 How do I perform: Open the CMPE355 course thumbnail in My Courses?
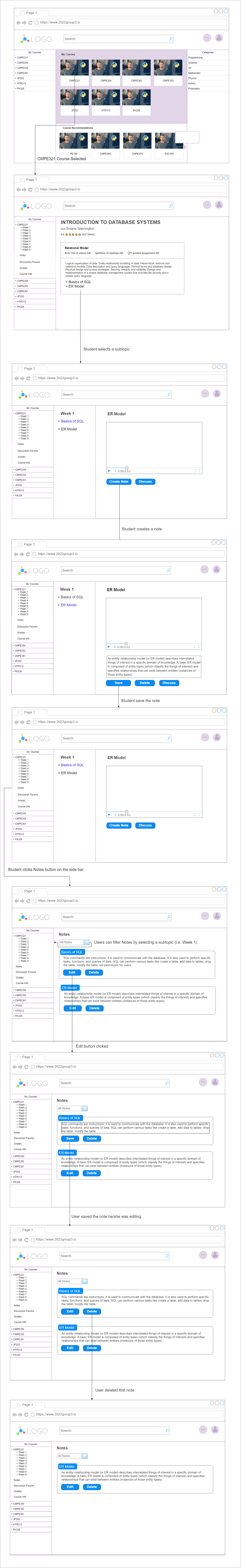(105, 68)
